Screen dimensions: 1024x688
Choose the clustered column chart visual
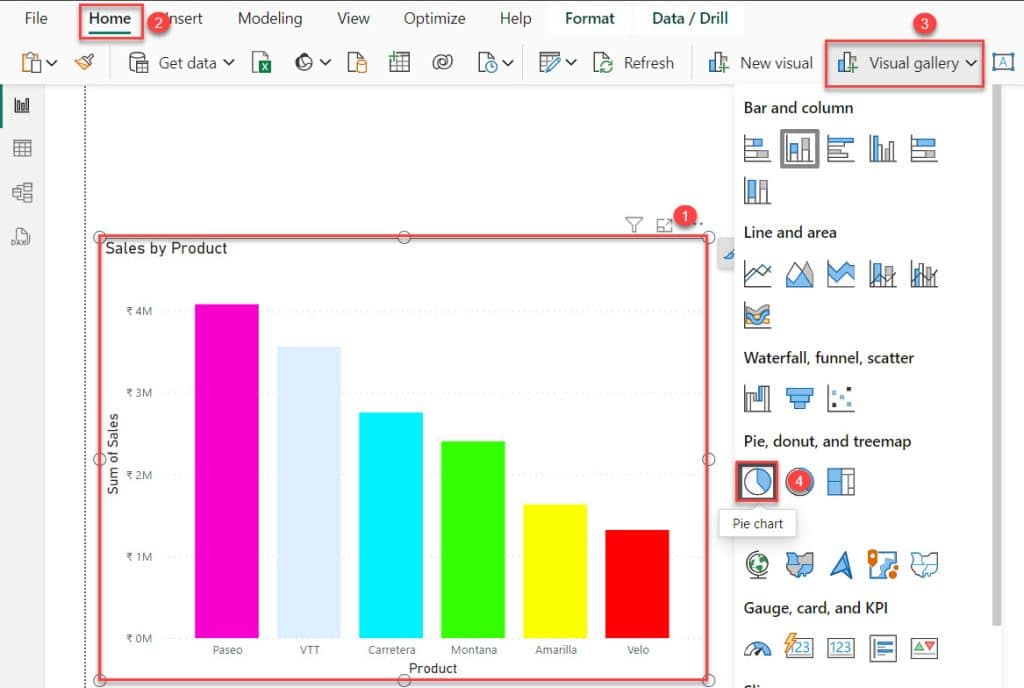click(882, 149)
